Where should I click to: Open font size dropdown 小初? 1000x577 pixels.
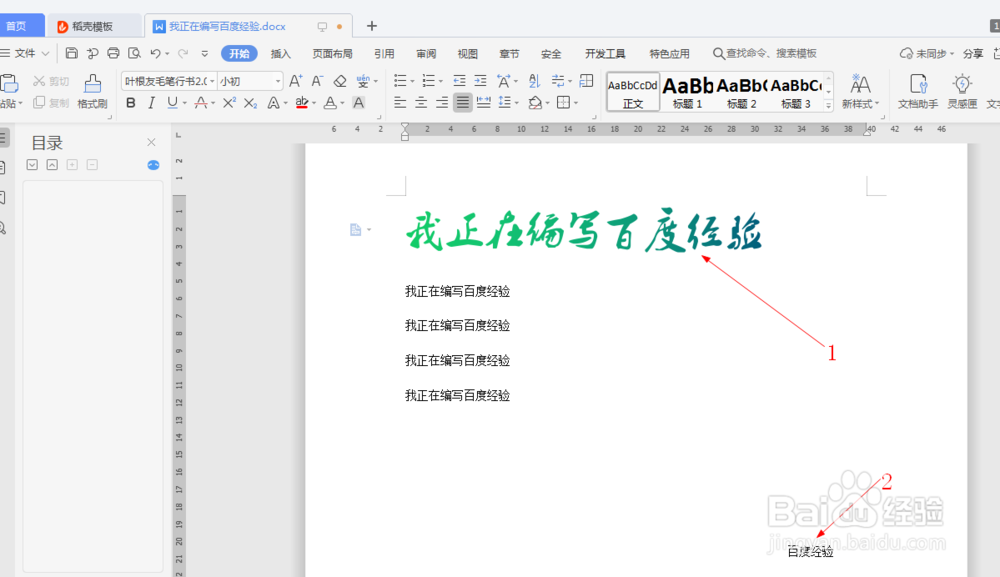point(278,81)
